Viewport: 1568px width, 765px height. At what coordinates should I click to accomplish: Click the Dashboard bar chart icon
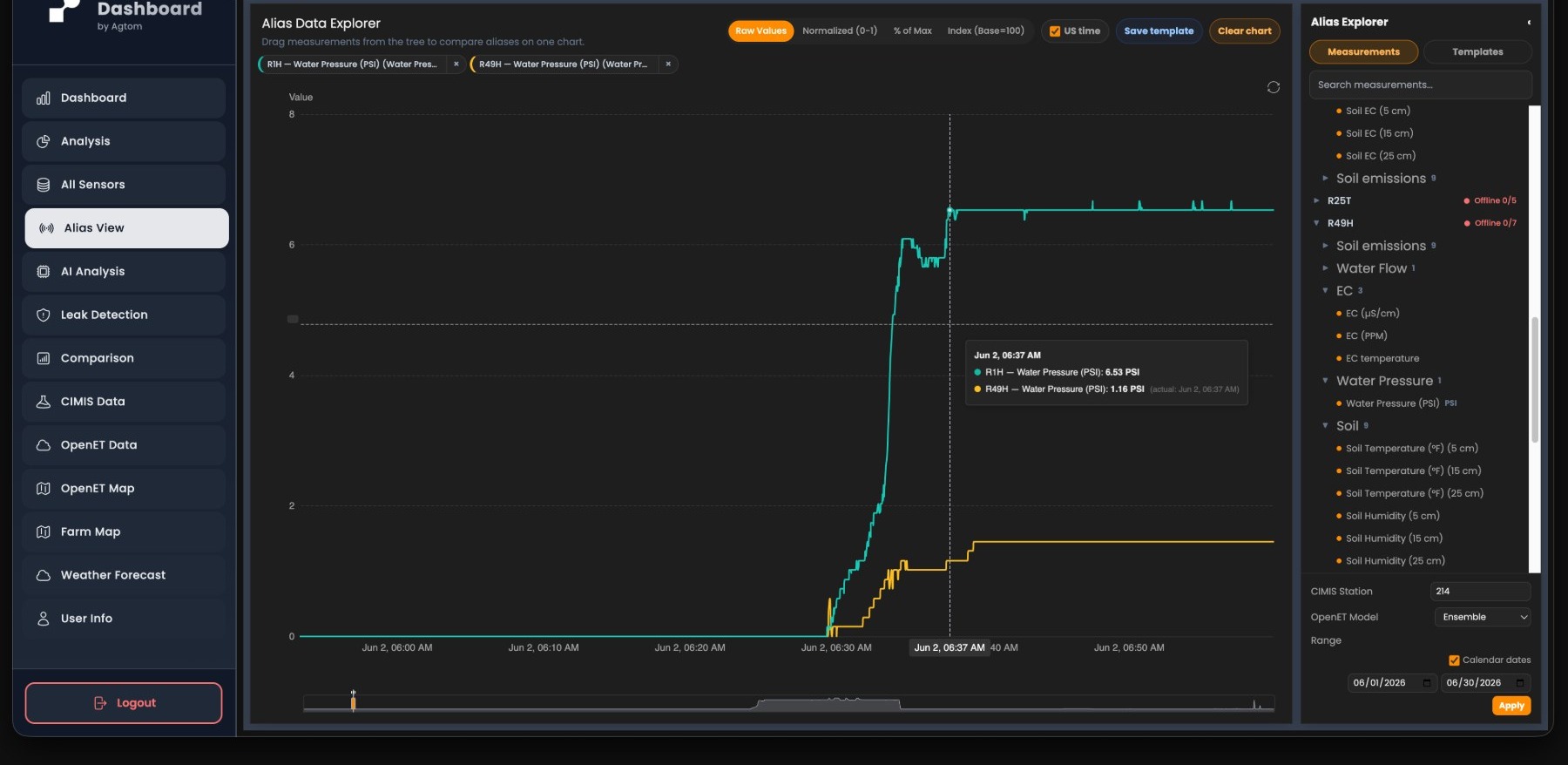pyautogui.click(x=43, y=98)
